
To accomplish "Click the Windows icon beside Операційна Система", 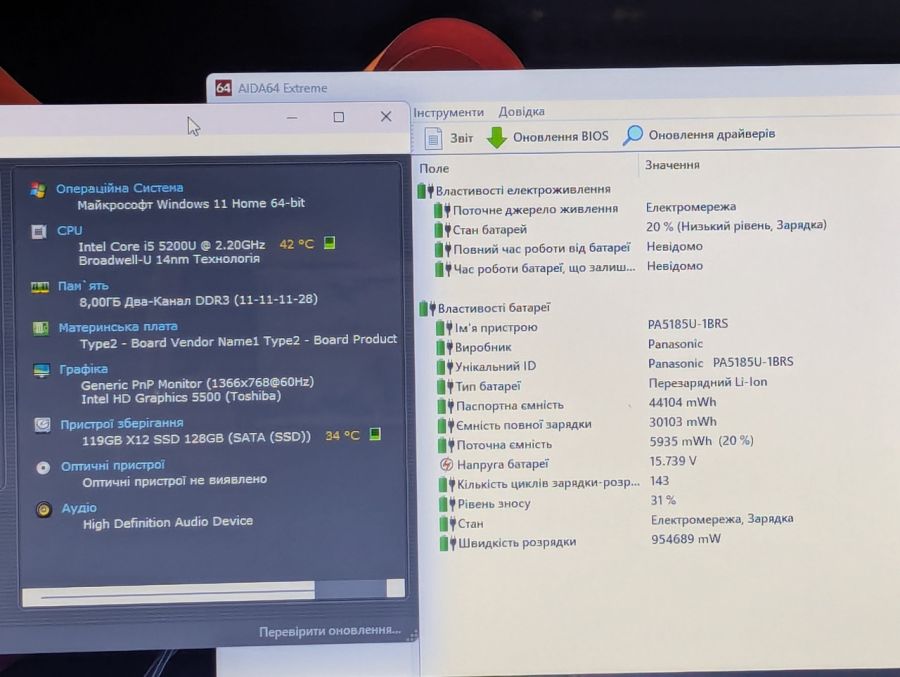I will 38,190.
